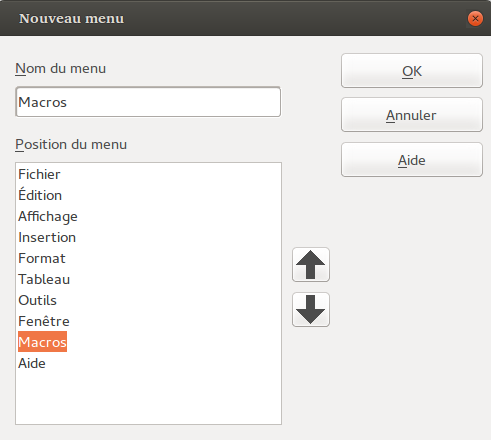Close the Nouveau menu dialog
Viewport: 491px width, 440px height.
coord(475,19)
